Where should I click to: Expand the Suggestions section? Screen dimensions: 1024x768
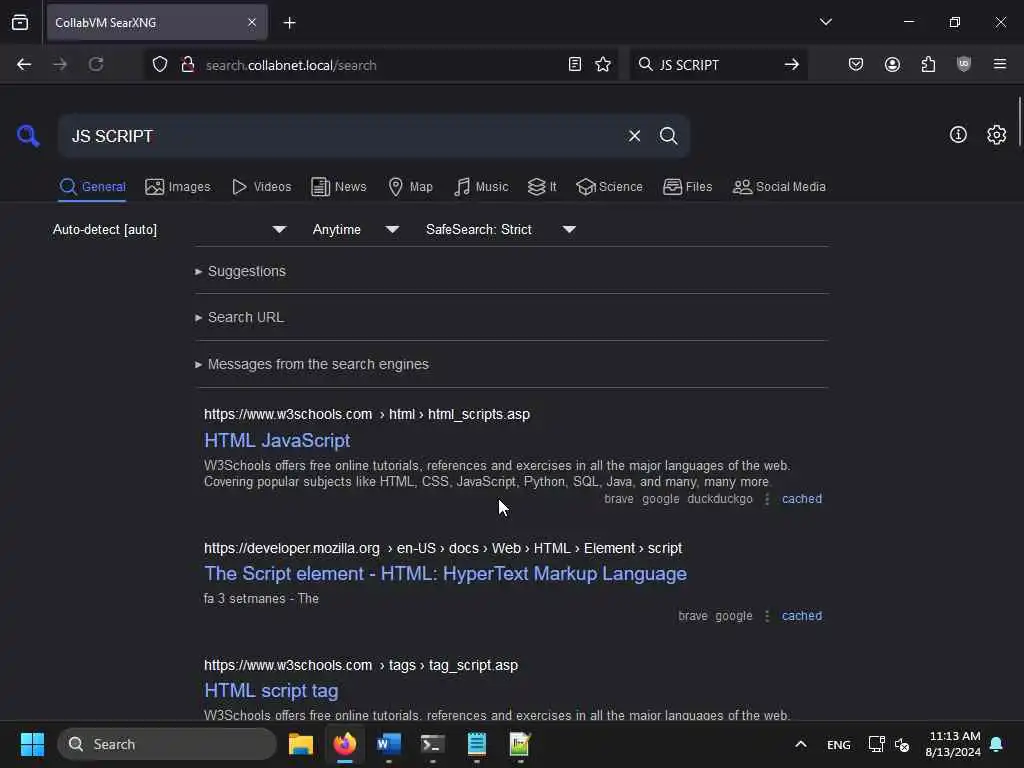240,271
